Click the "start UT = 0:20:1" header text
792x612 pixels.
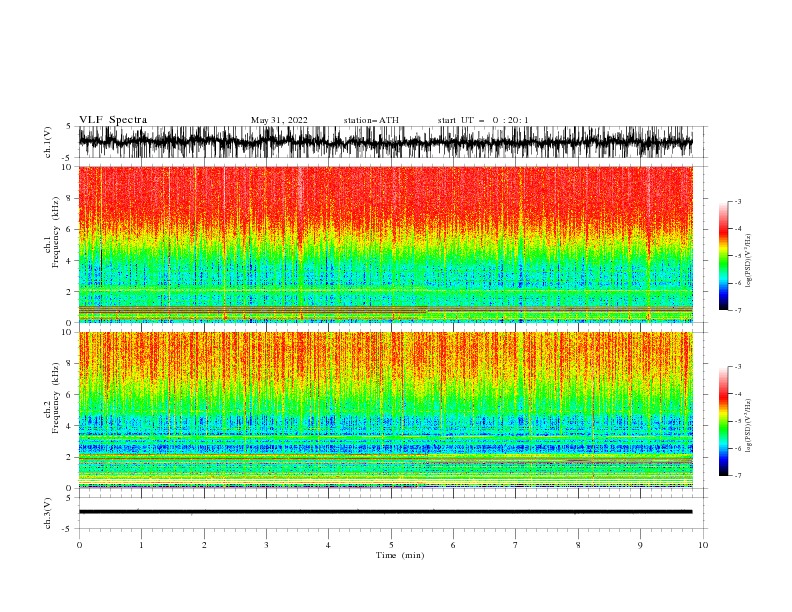(x=483, y=120)
